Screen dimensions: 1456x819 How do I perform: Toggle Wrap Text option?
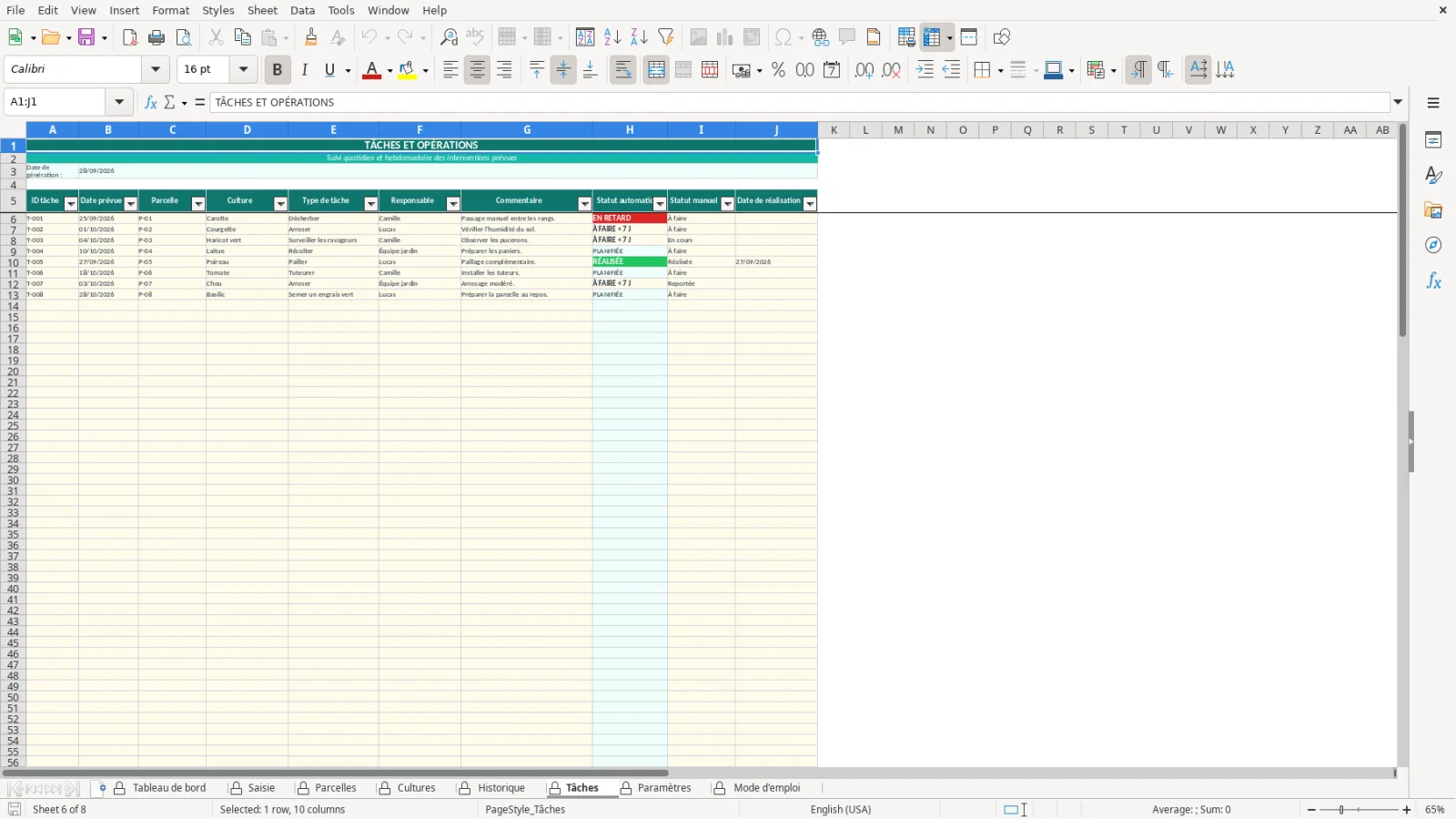[623, 70]
